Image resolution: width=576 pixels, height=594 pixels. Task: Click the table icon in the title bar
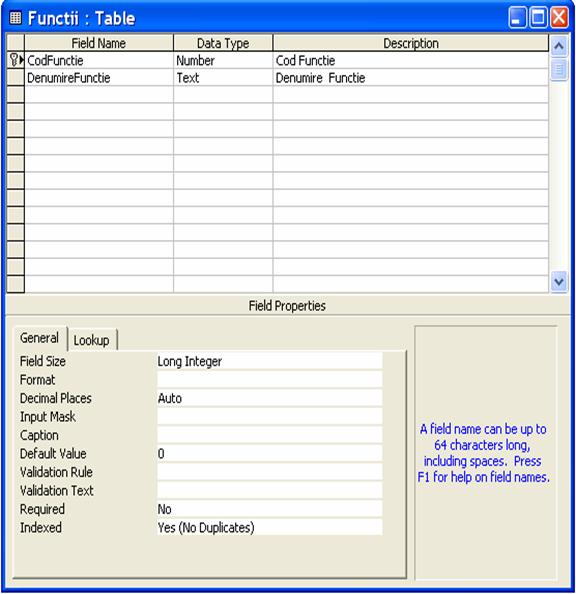16,18
